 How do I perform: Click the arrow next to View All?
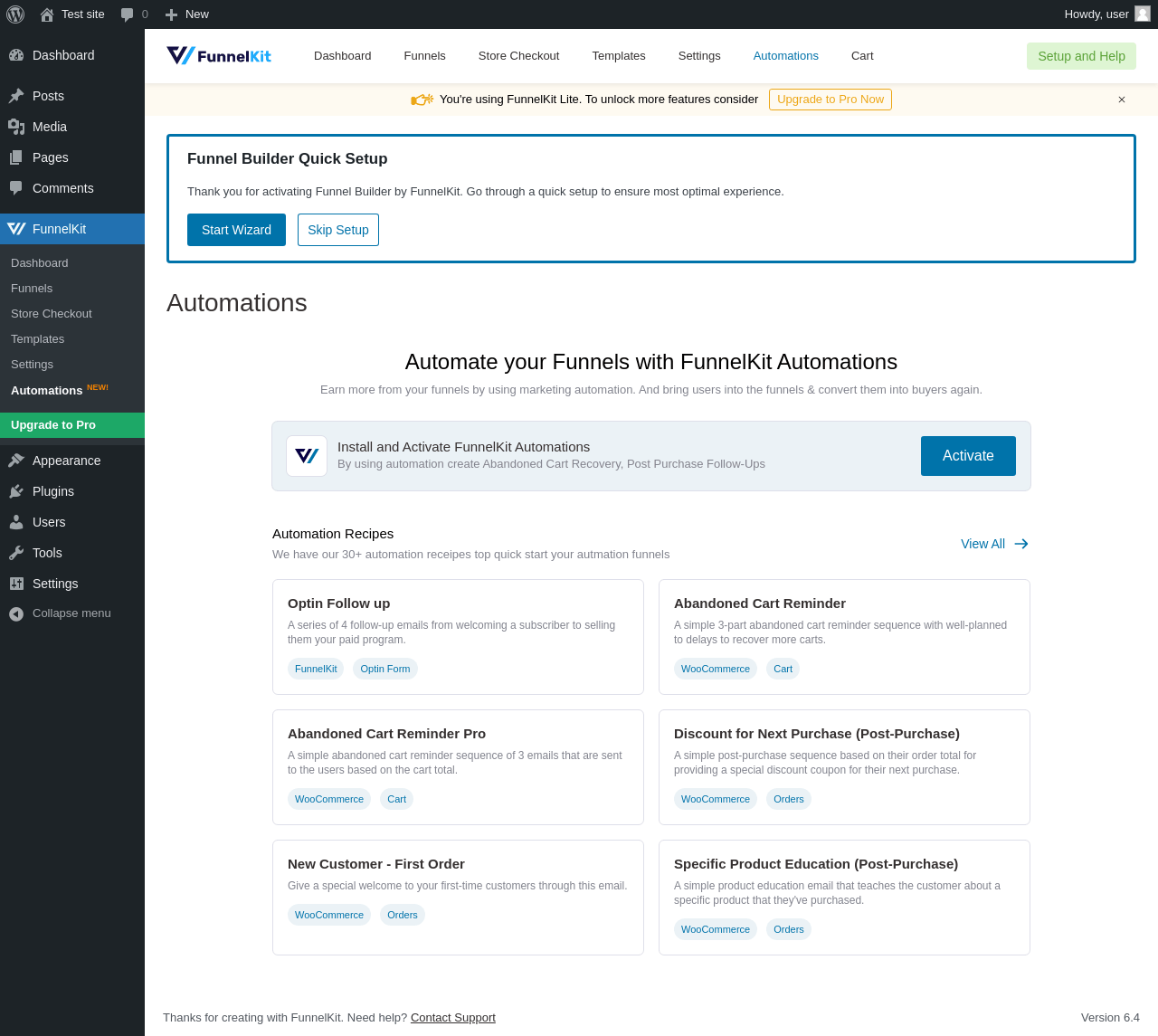pos(1021,544)
